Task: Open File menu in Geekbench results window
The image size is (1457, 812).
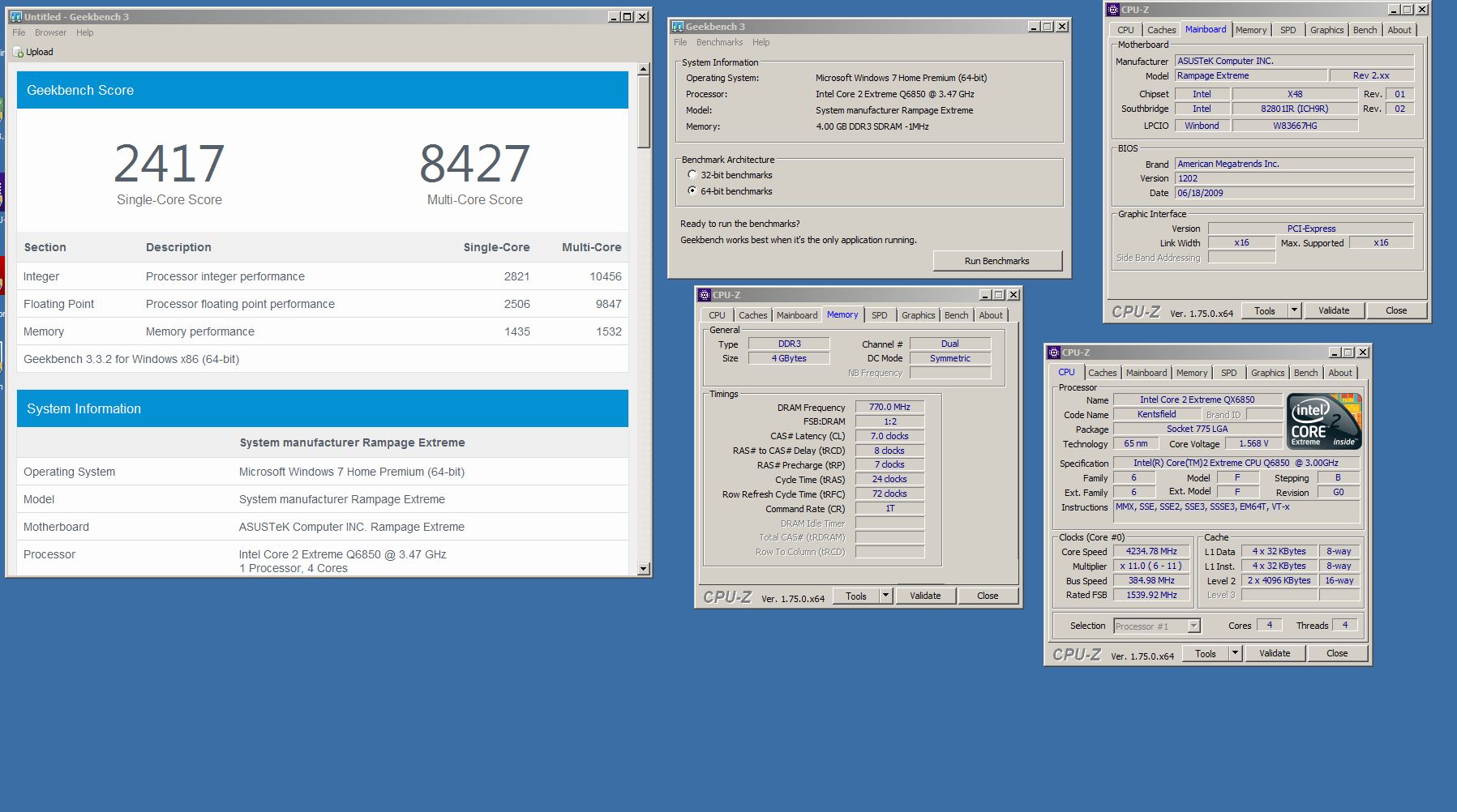Action: point(19,32)
